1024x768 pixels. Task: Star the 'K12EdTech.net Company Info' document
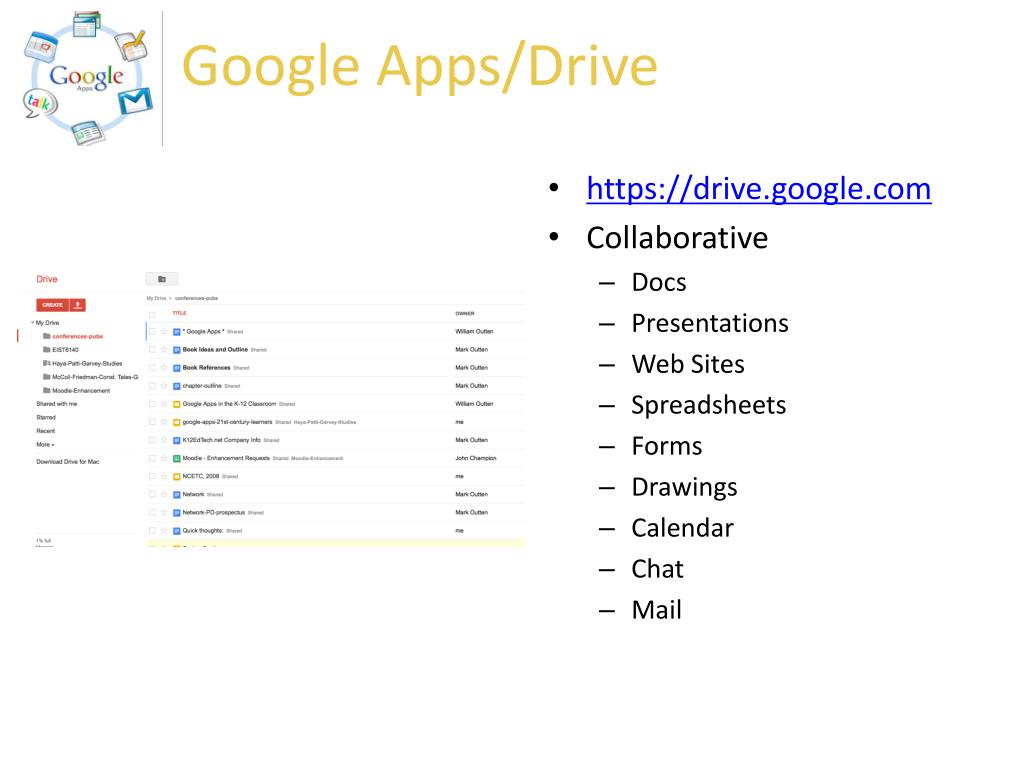pyautogui.click(x=164, y=440)
